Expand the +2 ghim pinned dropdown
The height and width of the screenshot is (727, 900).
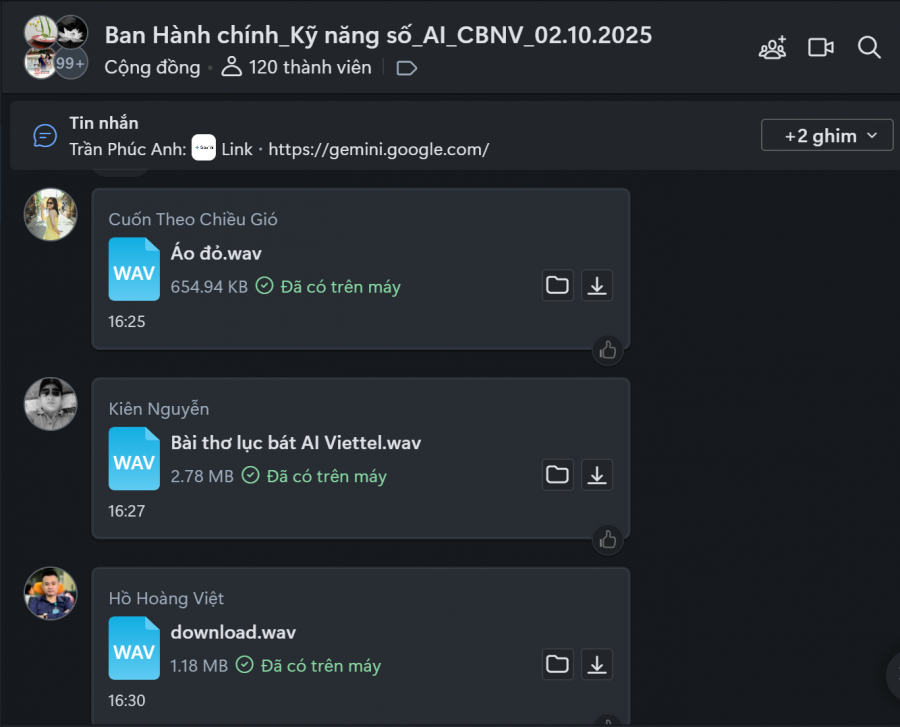[826, 136]
